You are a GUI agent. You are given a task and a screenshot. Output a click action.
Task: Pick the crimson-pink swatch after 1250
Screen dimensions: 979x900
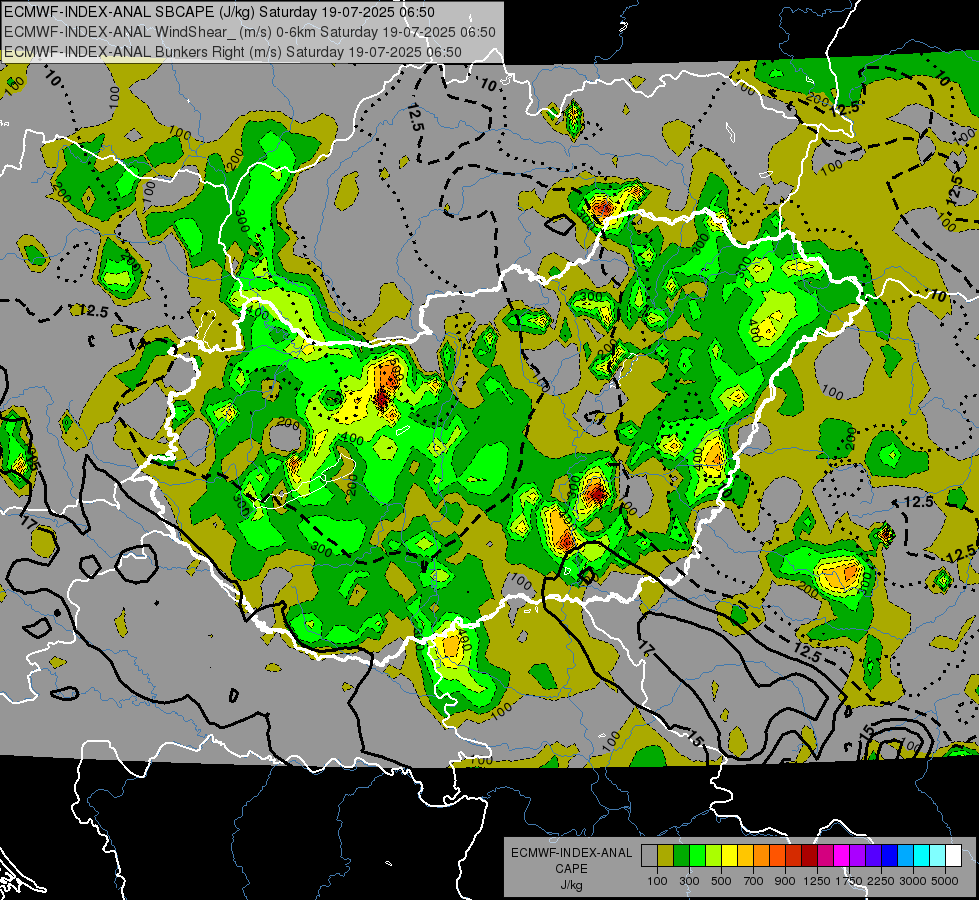click(x=825, y=856)
